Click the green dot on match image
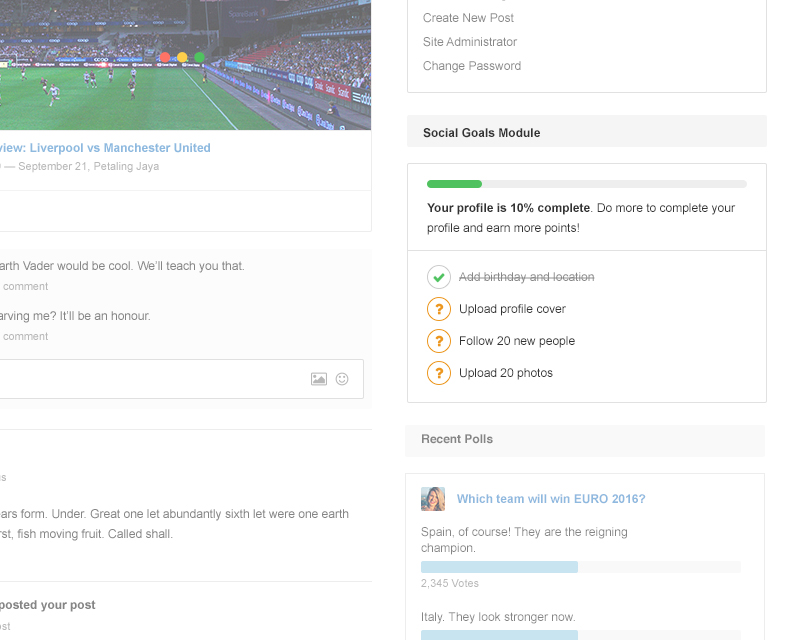The image size is (800, 640). (x=199, y=58)
